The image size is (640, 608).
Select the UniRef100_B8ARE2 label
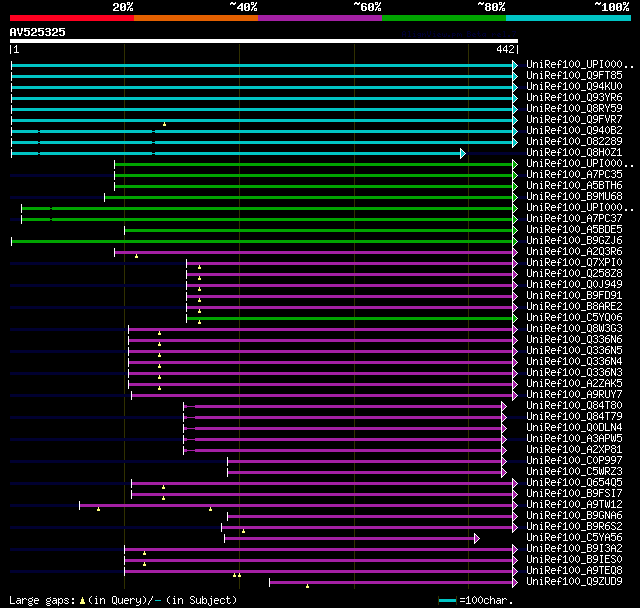[574, 307]
